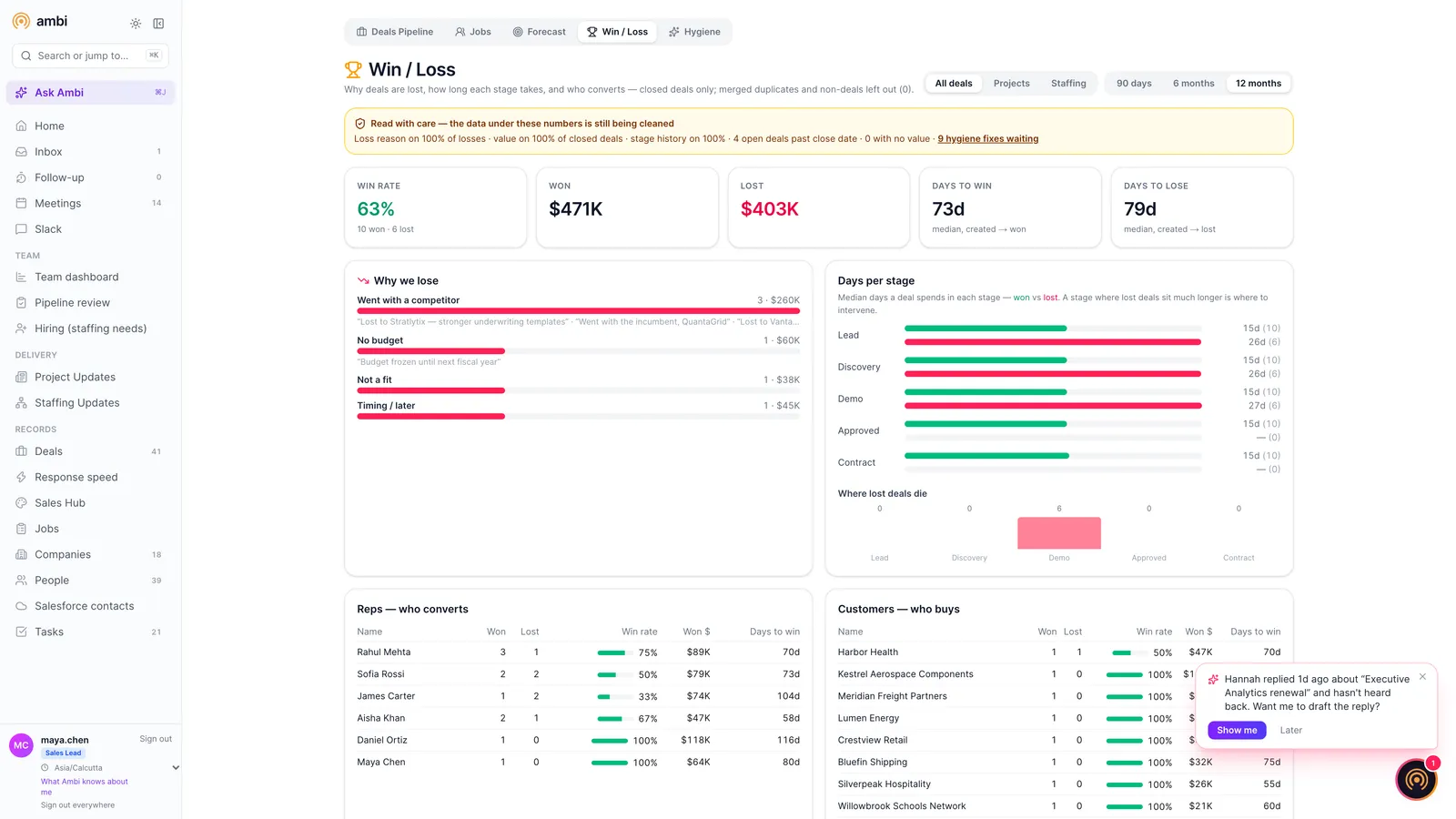
Task: Dismiss the Hannah reply notification
Action: (x=1422, y=677)
